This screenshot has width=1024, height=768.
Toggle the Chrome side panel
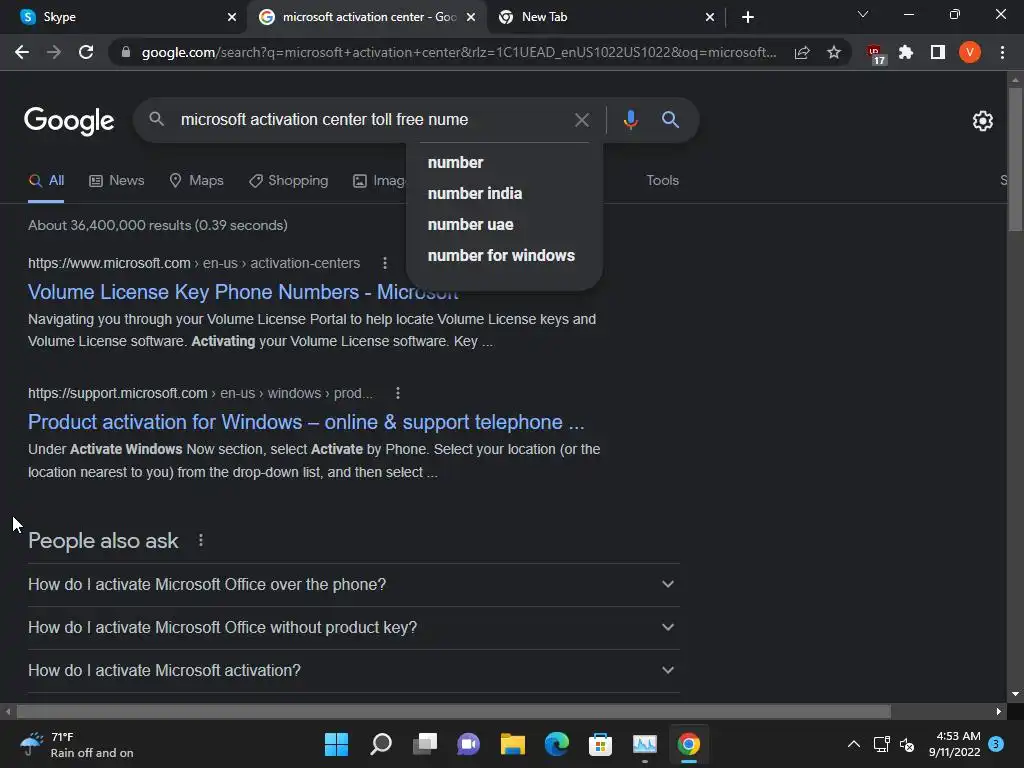[x=938, y=52]
